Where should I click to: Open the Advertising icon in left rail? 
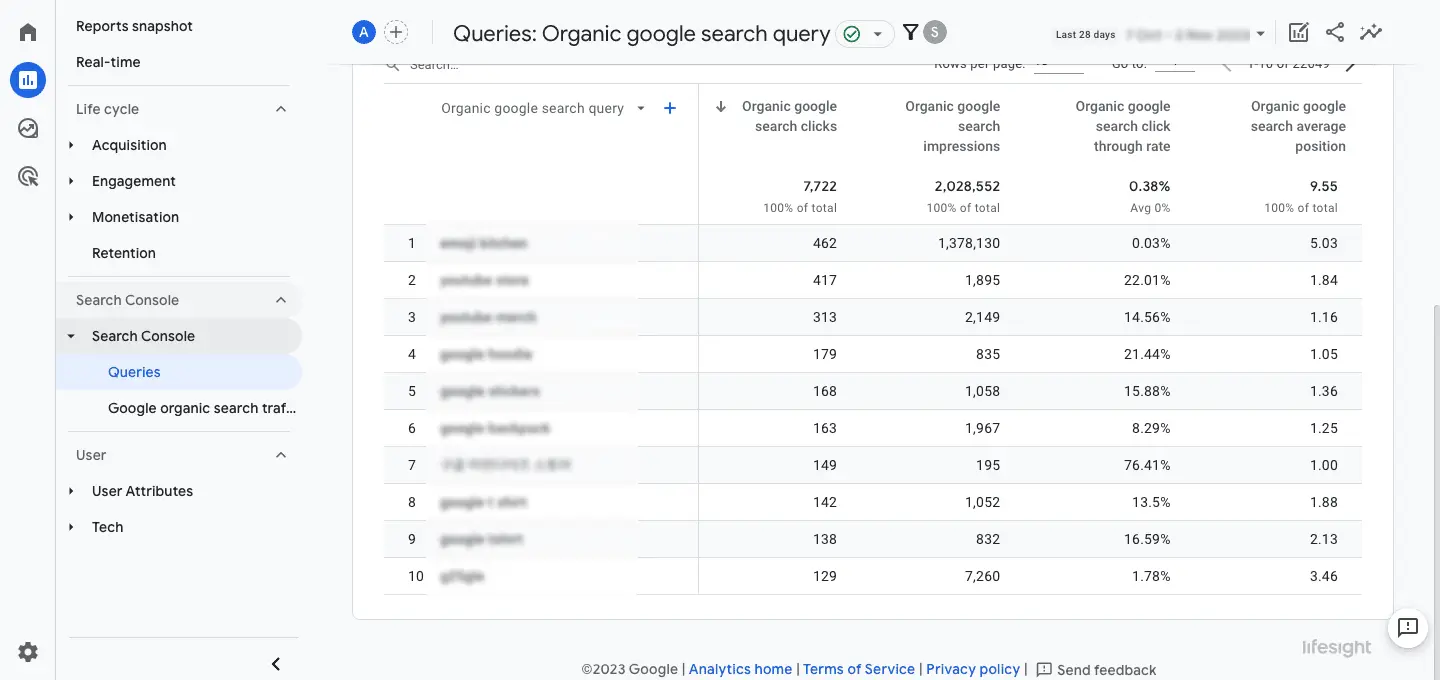tap(28, 177)
